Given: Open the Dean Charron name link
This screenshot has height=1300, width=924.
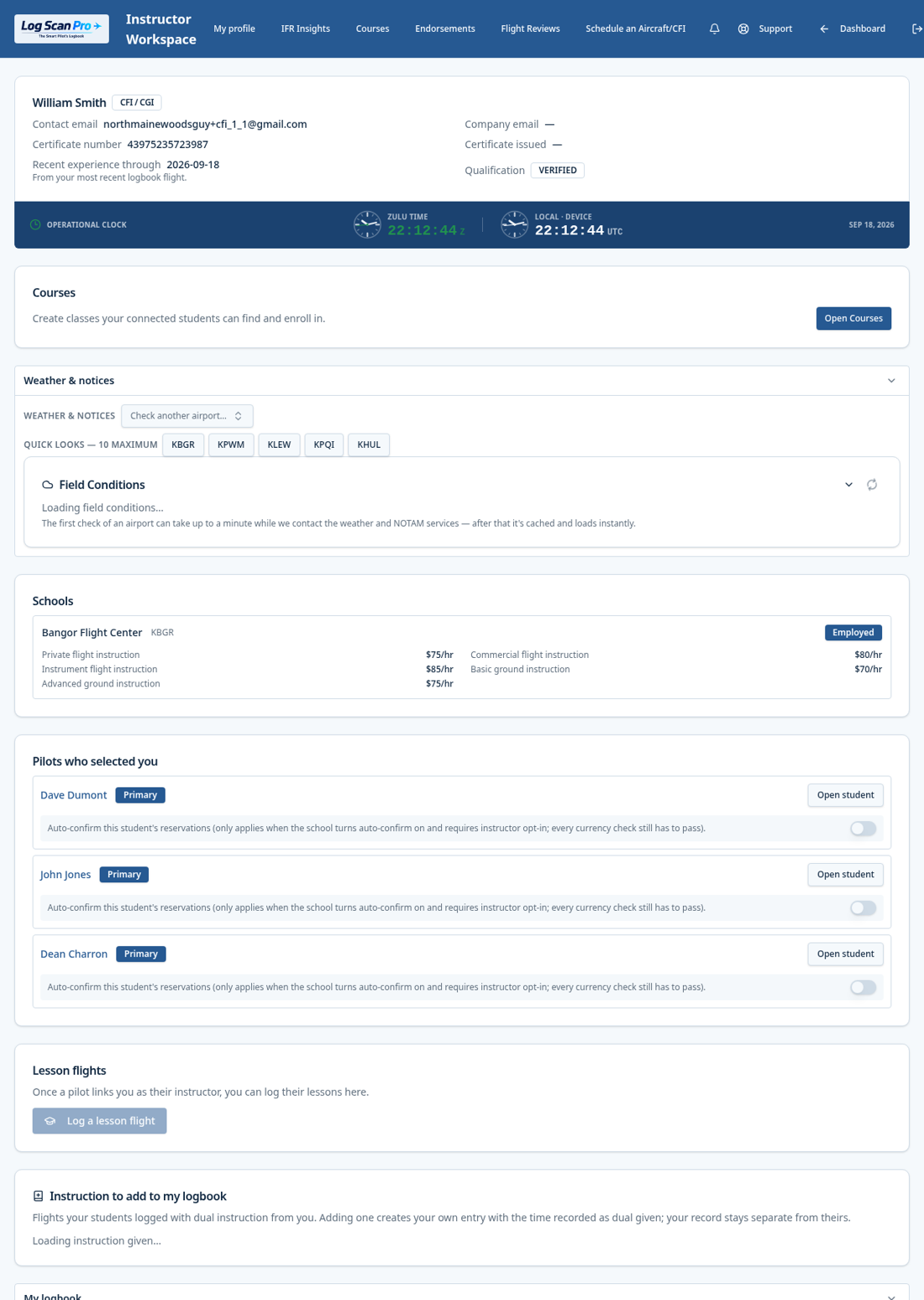Looking at the screenshot, I should pos(74,954).
